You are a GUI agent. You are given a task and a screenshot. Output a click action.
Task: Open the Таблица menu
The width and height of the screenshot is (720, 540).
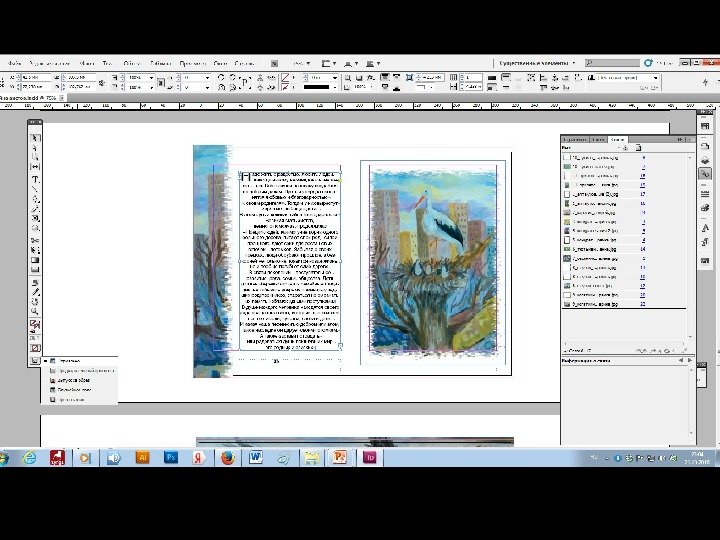160,63
